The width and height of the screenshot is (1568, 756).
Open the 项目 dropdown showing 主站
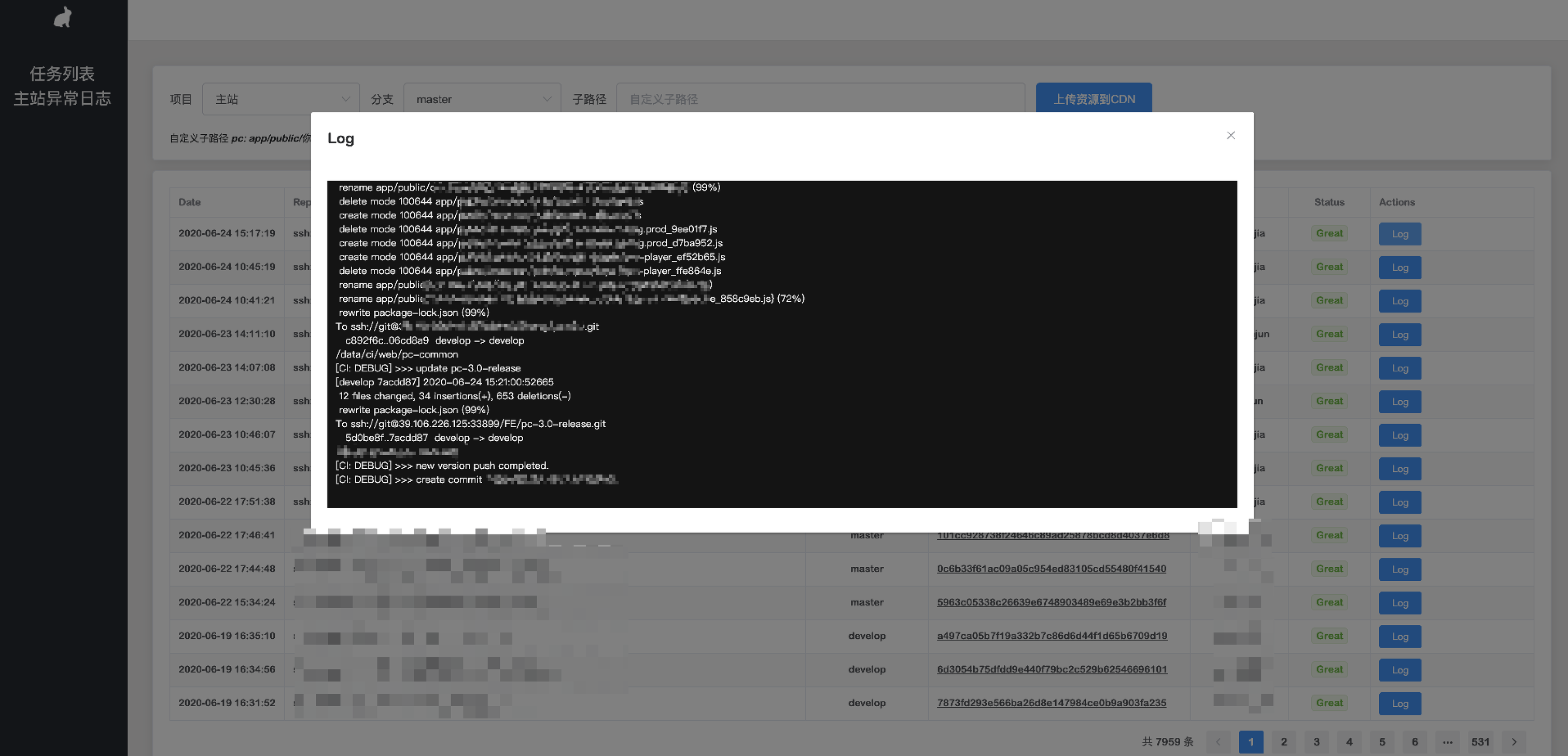(281, 98)
